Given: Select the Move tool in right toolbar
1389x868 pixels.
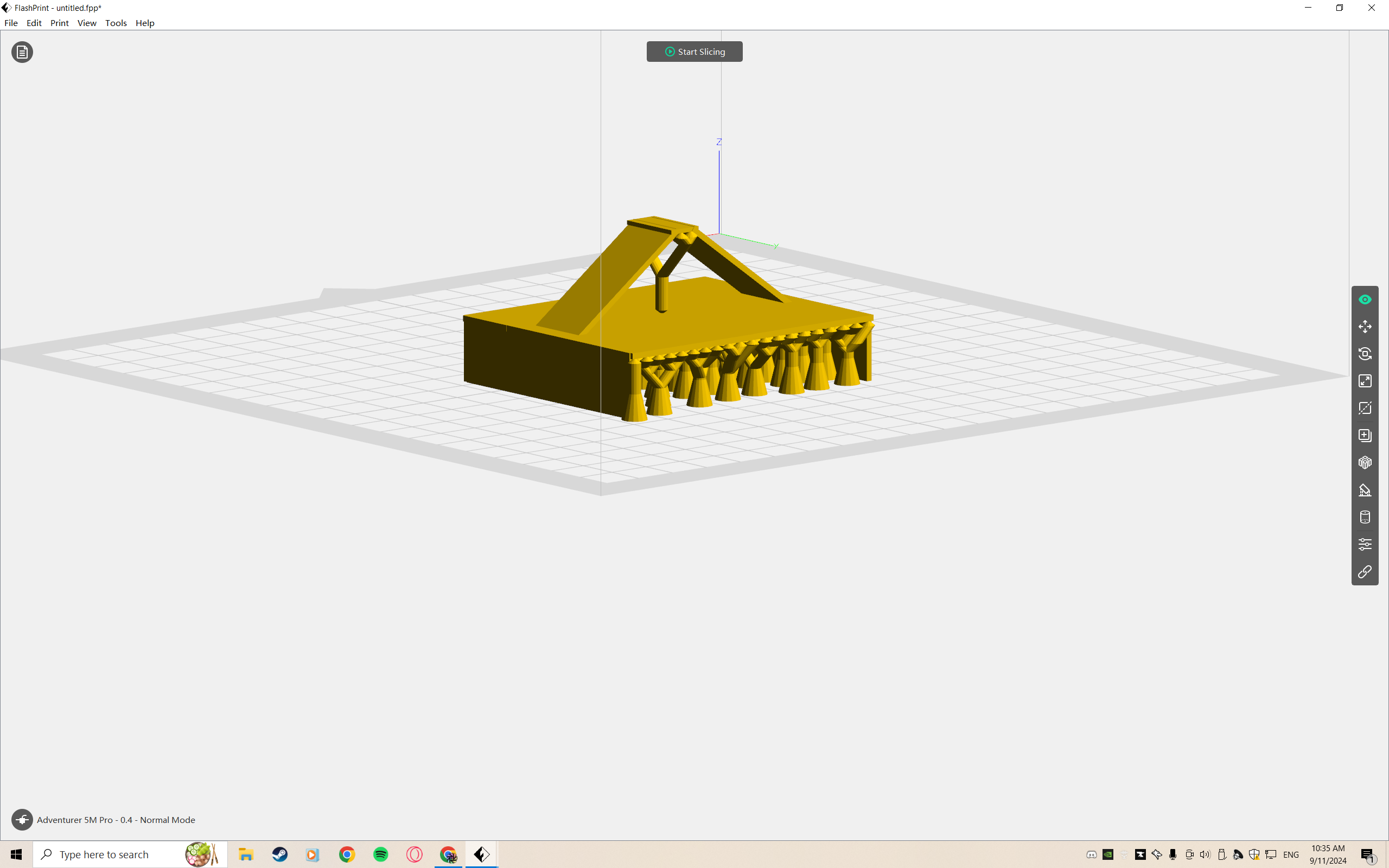Looking at the screenshot, I should pyautogui.click(x=1365, y=327).
